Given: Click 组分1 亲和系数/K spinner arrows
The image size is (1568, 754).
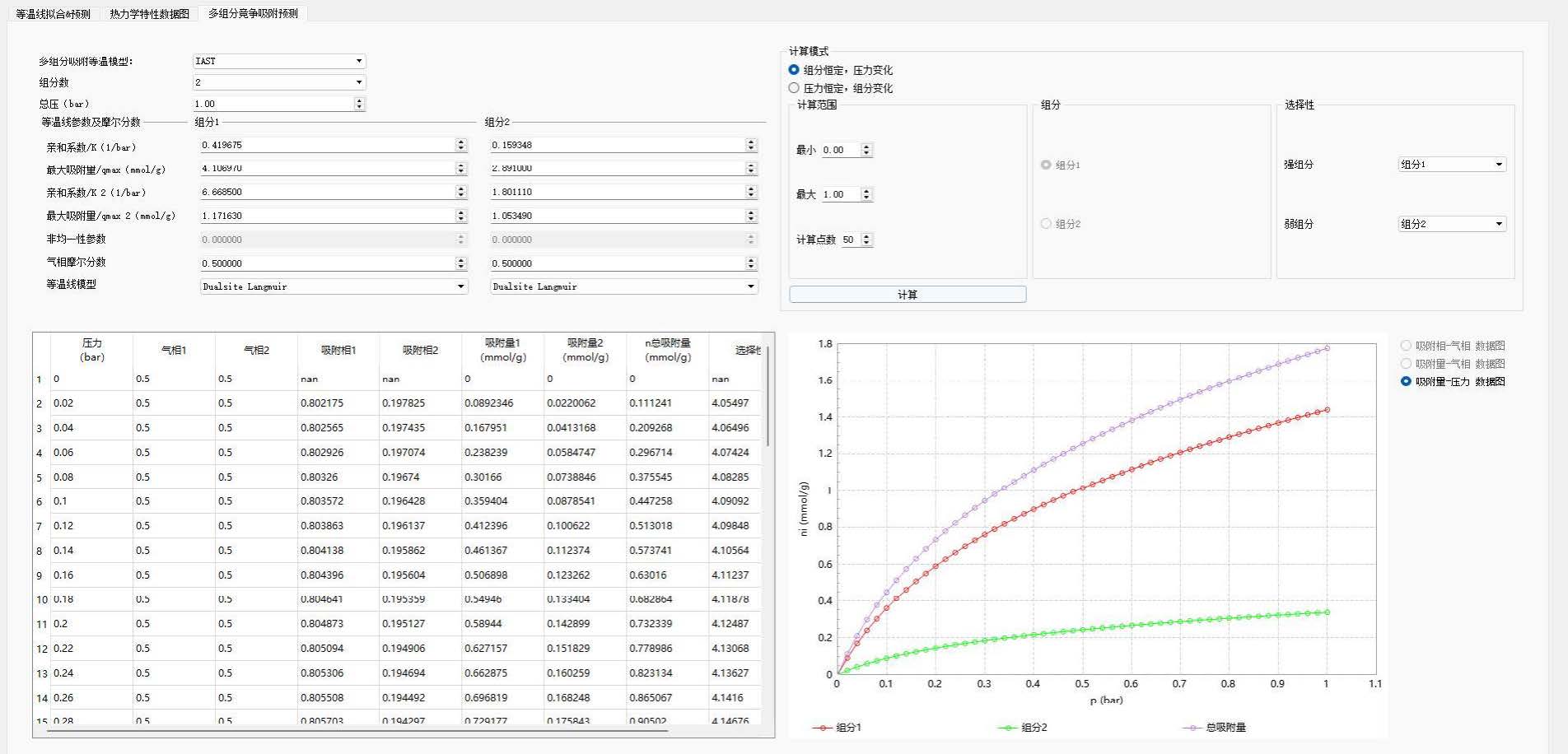Looking at the screenshot, I should point(460,145).
